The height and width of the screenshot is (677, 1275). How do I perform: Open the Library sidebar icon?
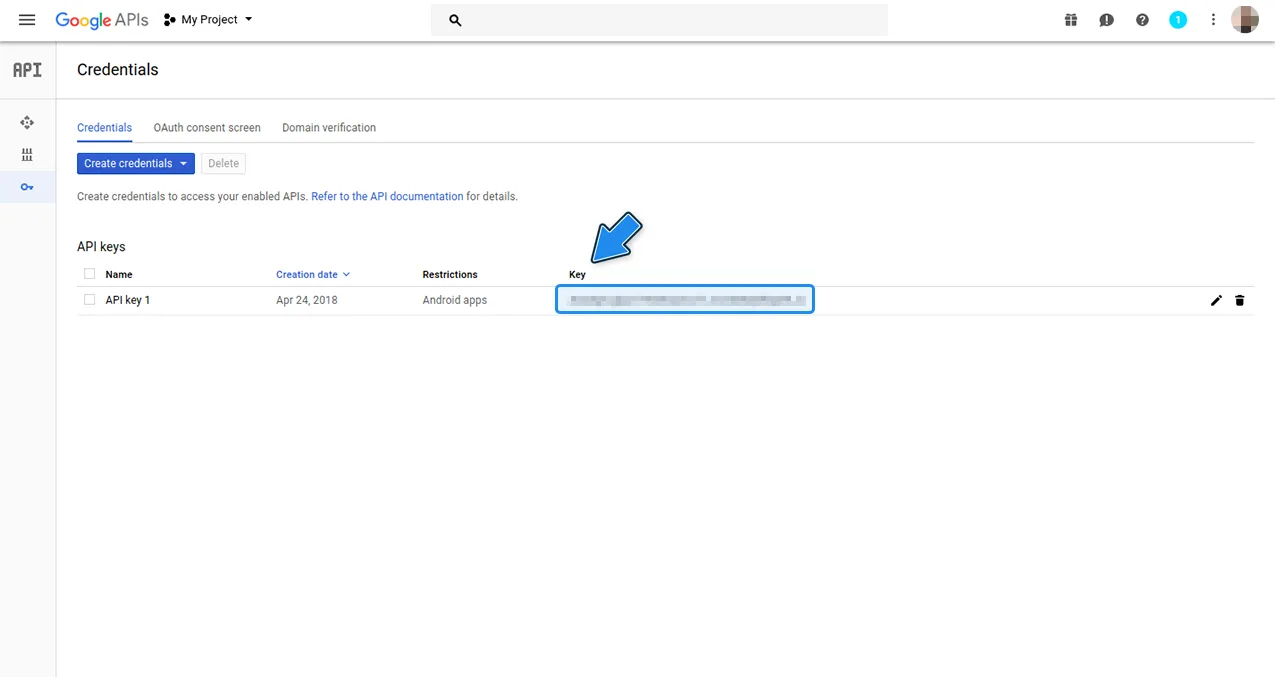pyautogui.click(x=27, y=155)
